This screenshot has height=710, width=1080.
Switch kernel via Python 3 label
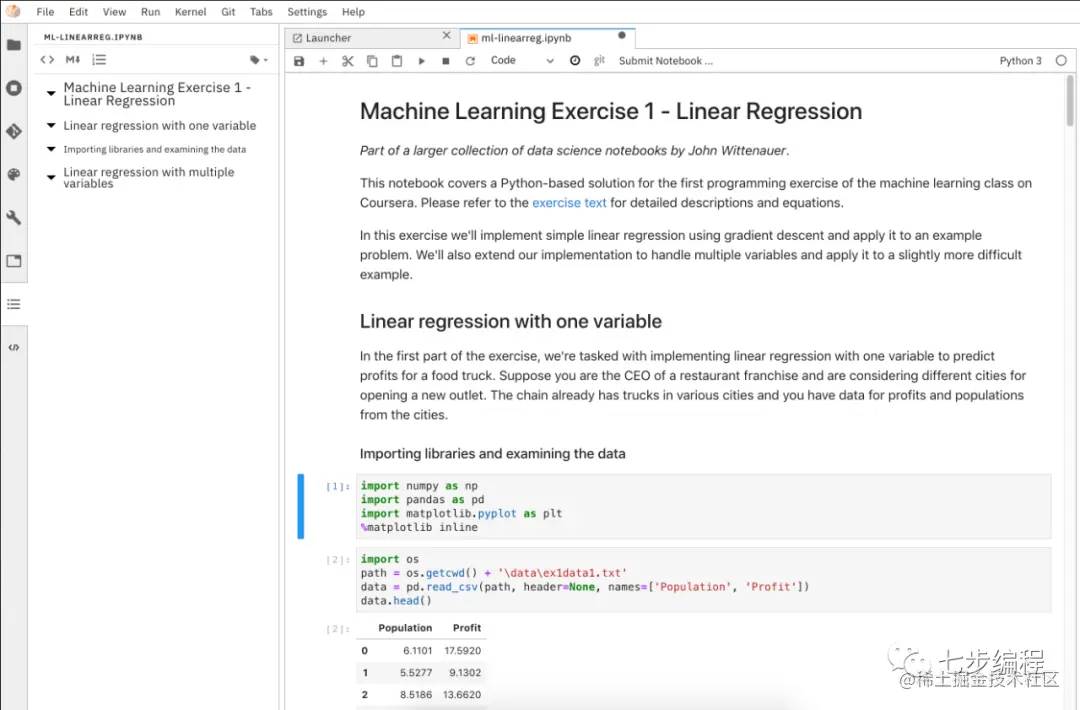[x=1020, y=61]
